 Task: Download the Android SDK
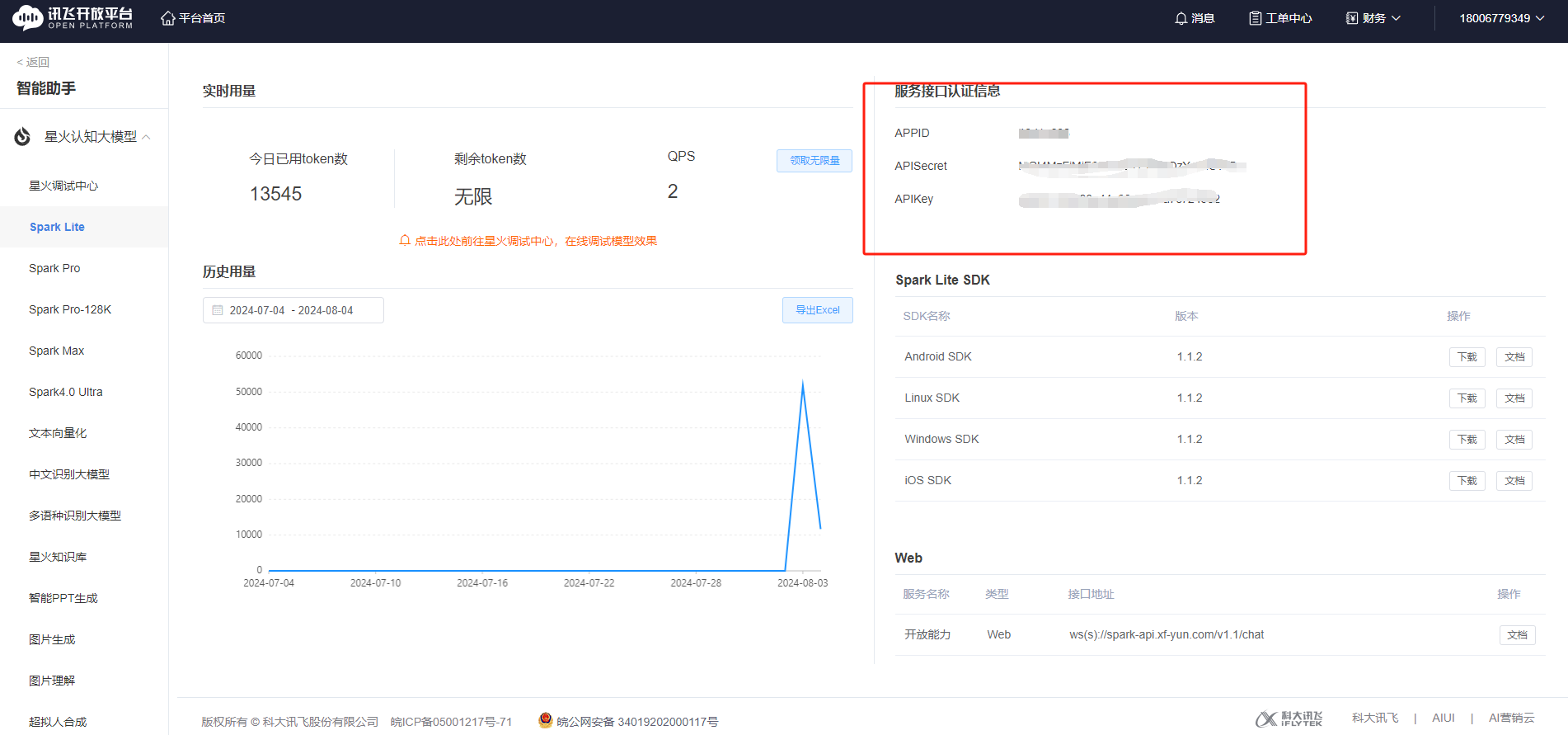tap(1467, 357)
